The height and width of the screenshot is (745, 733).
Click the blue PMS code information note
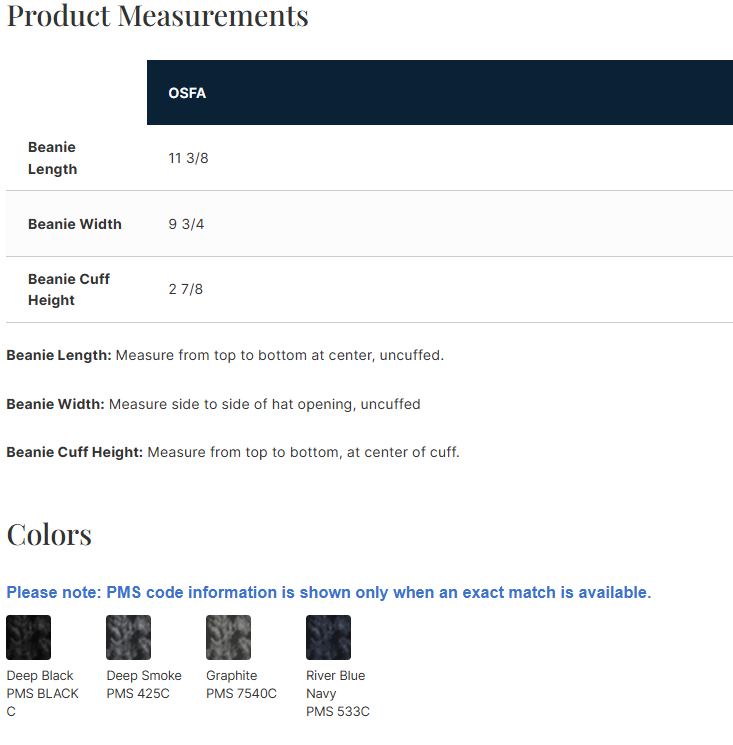(328, 592)
